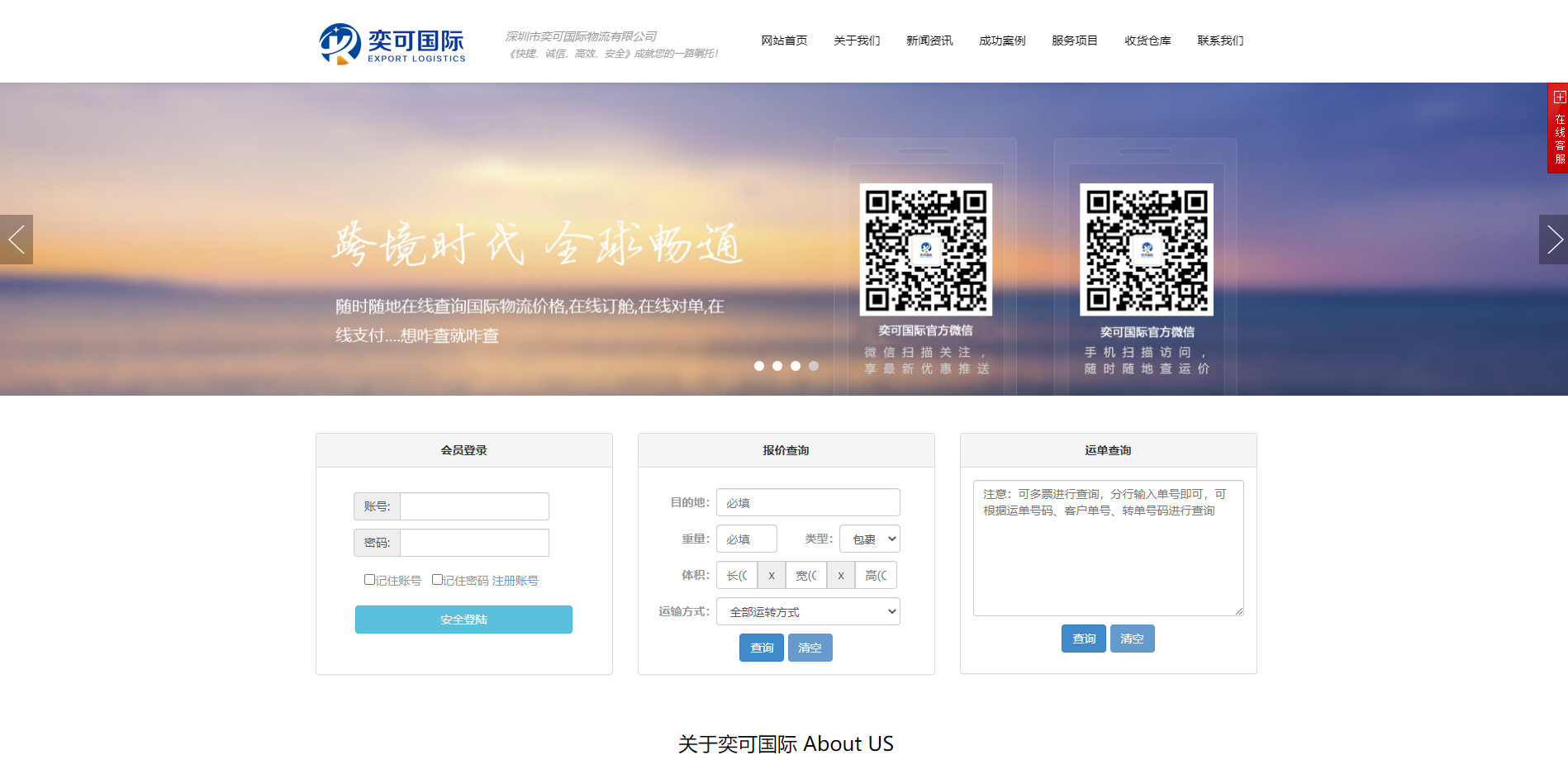
Task: Open the 类型 parcel type dropdown
Action: point(868,539)
